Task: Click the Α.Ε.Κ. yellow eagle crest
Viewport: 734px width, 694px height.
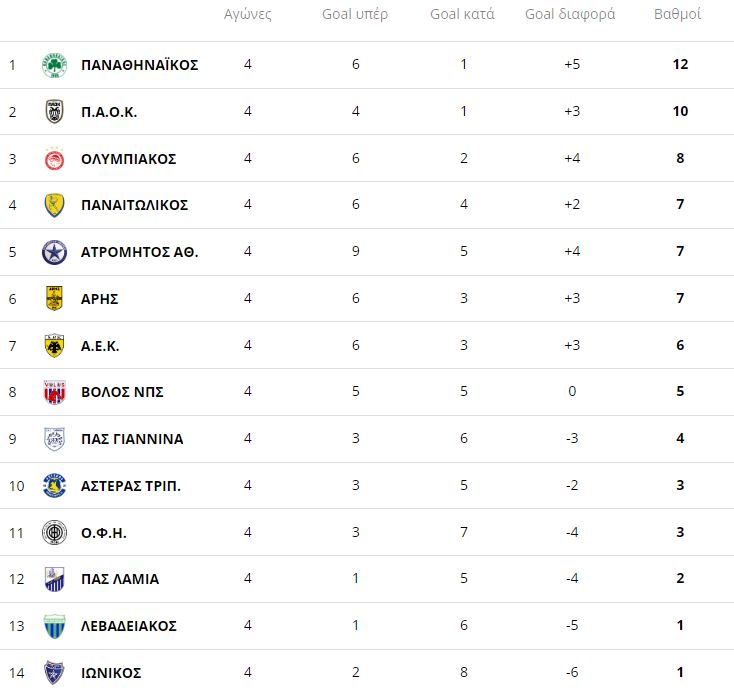Action: (x=54, y=346)
